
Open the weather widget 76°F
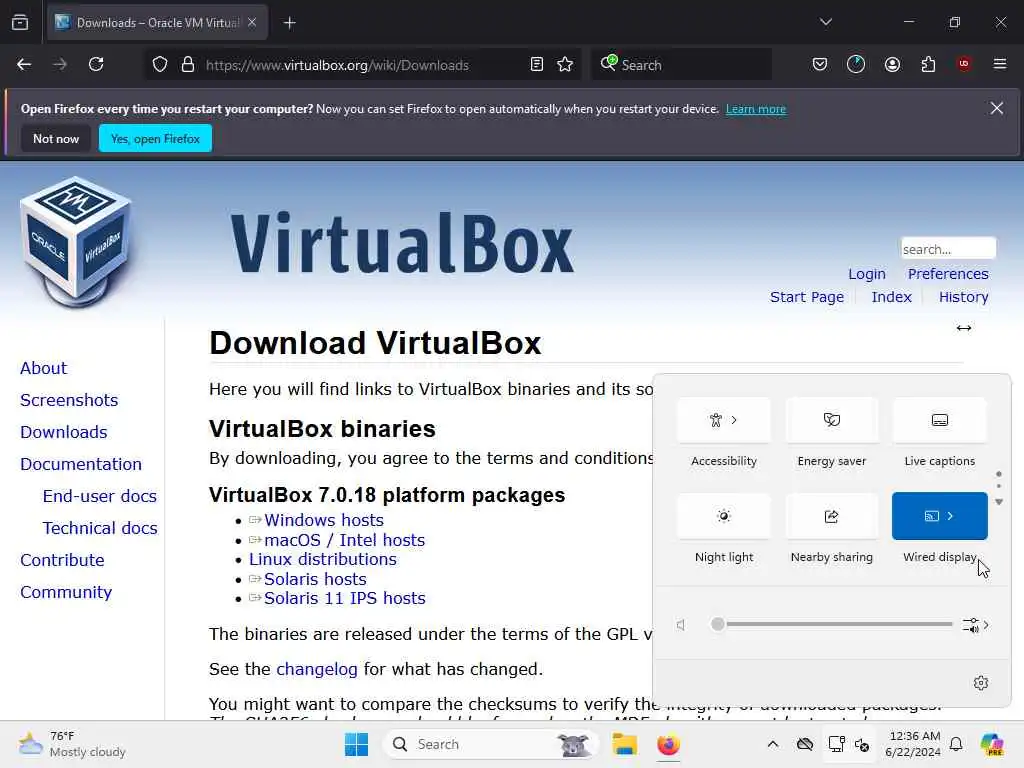(x=72, y=744)
